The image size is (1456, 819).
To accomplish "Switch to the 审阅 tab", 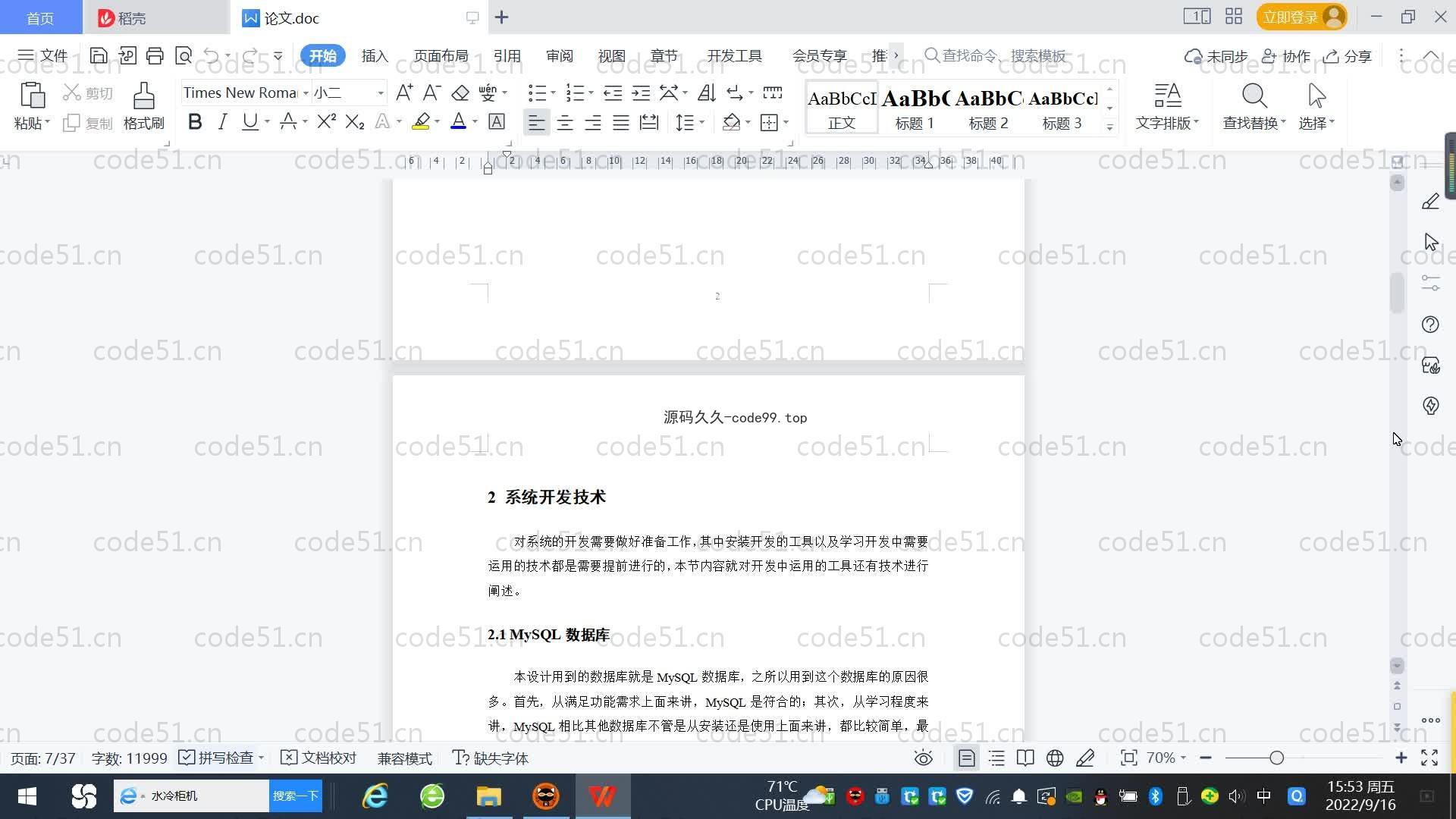I will [559, 56].
